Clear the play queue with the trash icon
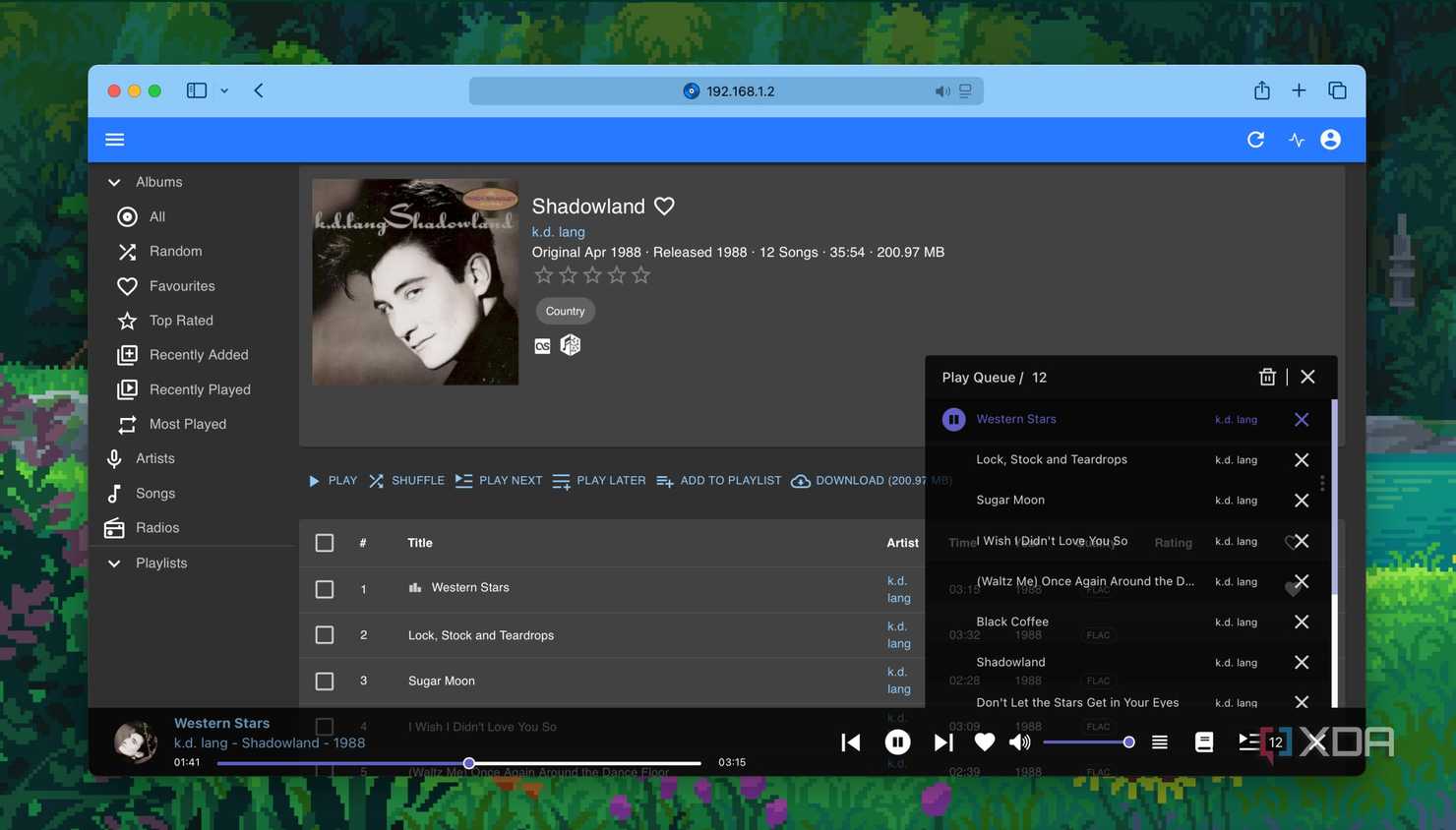The height and width of the screenshot is (830, 1456). tap(1267, 377)
